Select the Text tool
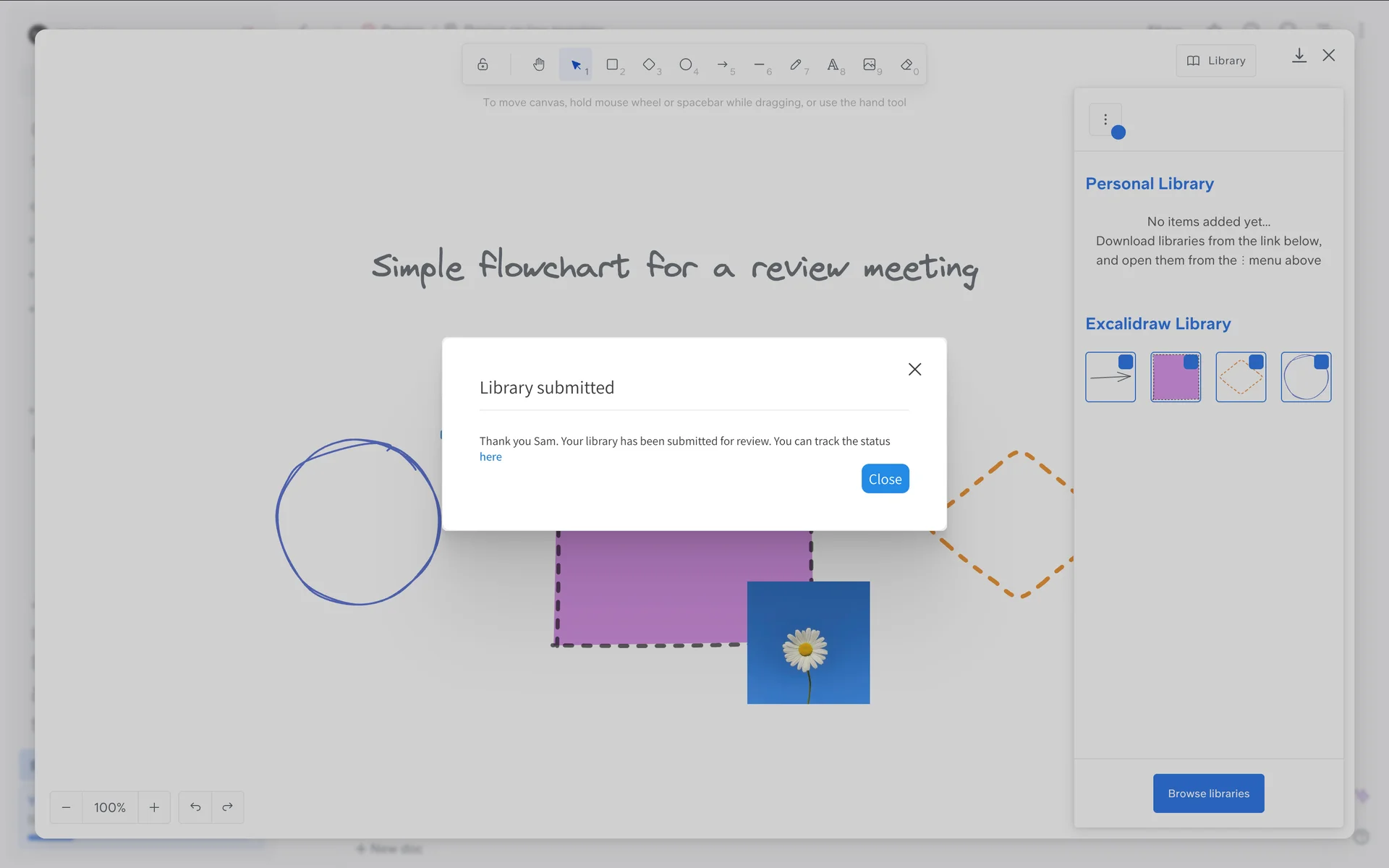1389x868 pixels. 833,64
